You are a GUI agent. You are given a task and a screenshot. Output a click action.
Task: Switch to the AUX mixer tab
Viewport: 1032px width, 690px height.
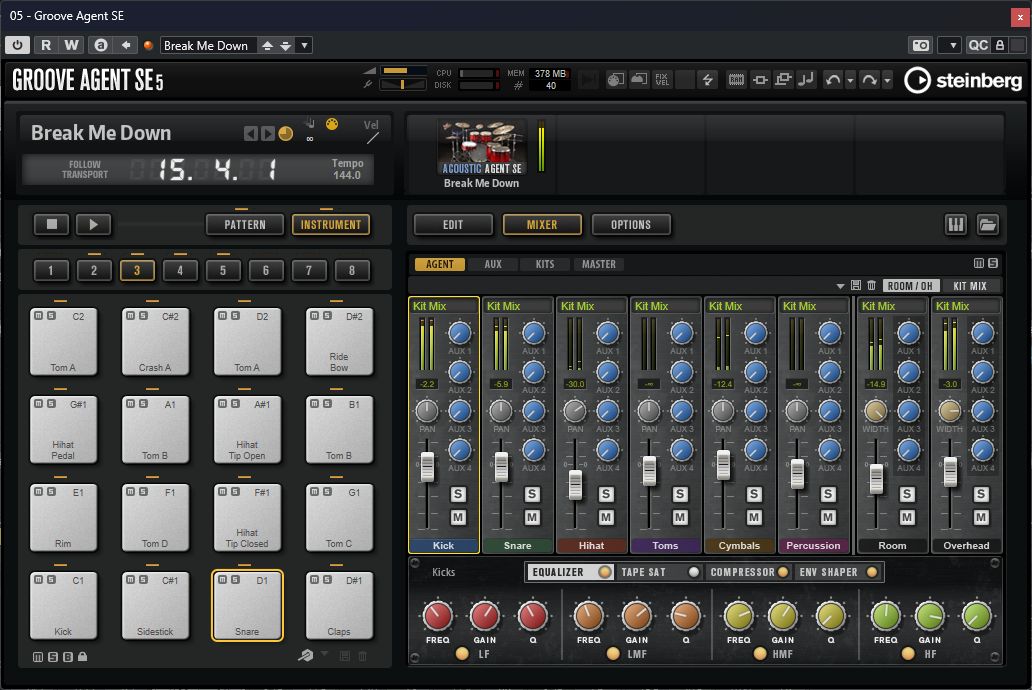[x=493, y=264]
